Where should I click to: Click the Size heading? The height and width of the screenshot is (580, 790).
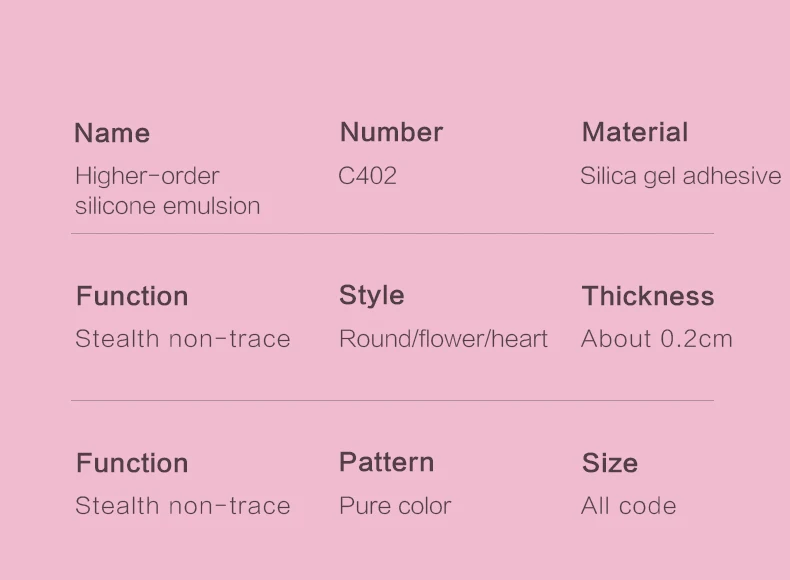coord(610,464)
